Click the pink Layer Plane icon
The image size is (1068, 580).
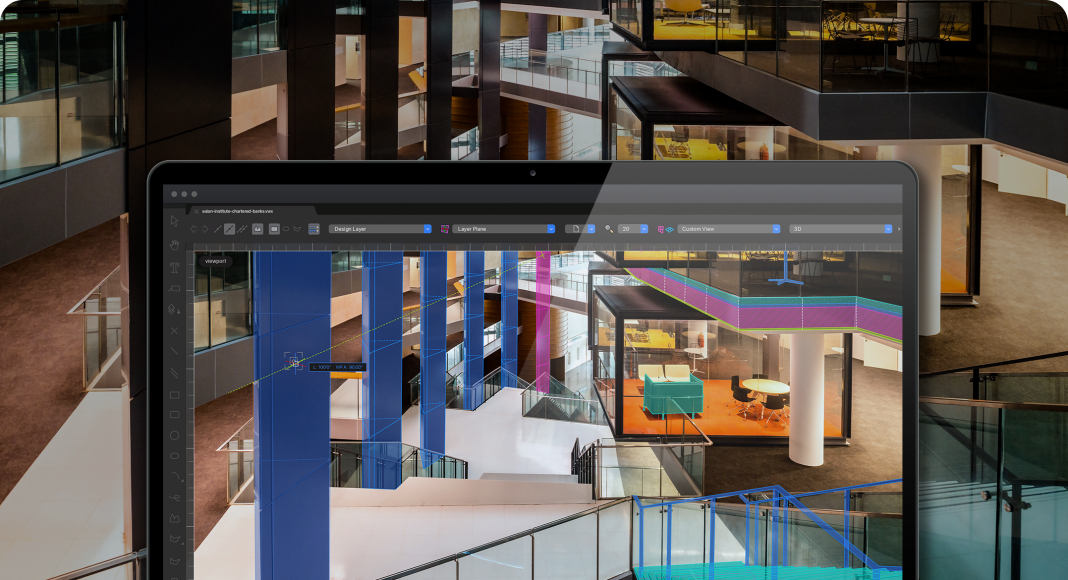[x=445, y=229]
